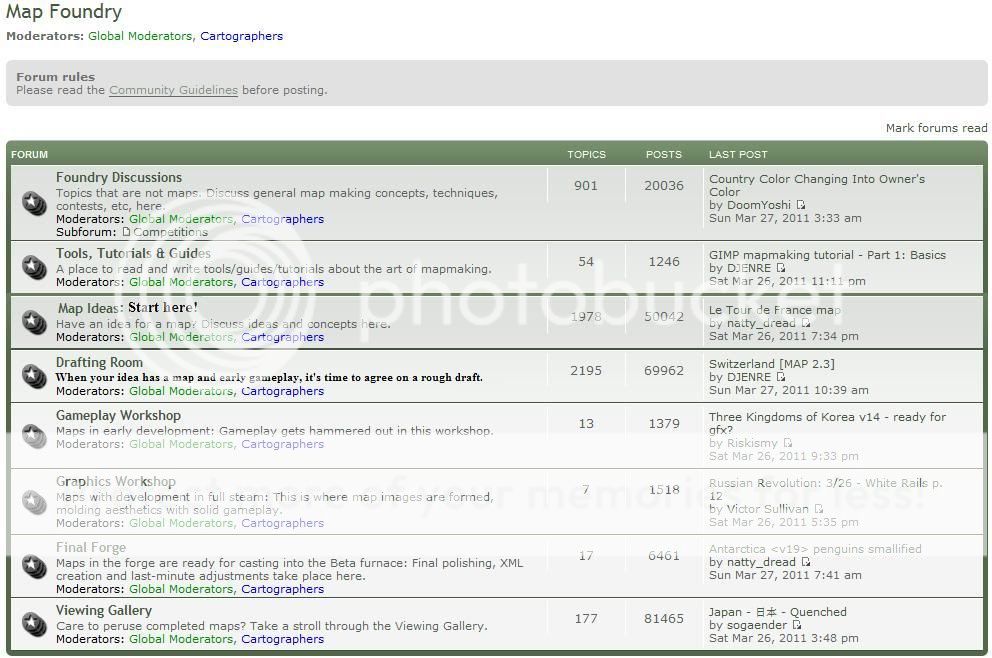The height and width of the screenshot is (658, 992).
Task: Open the Gameplay Workshop forum
Action: pos(118,416)
